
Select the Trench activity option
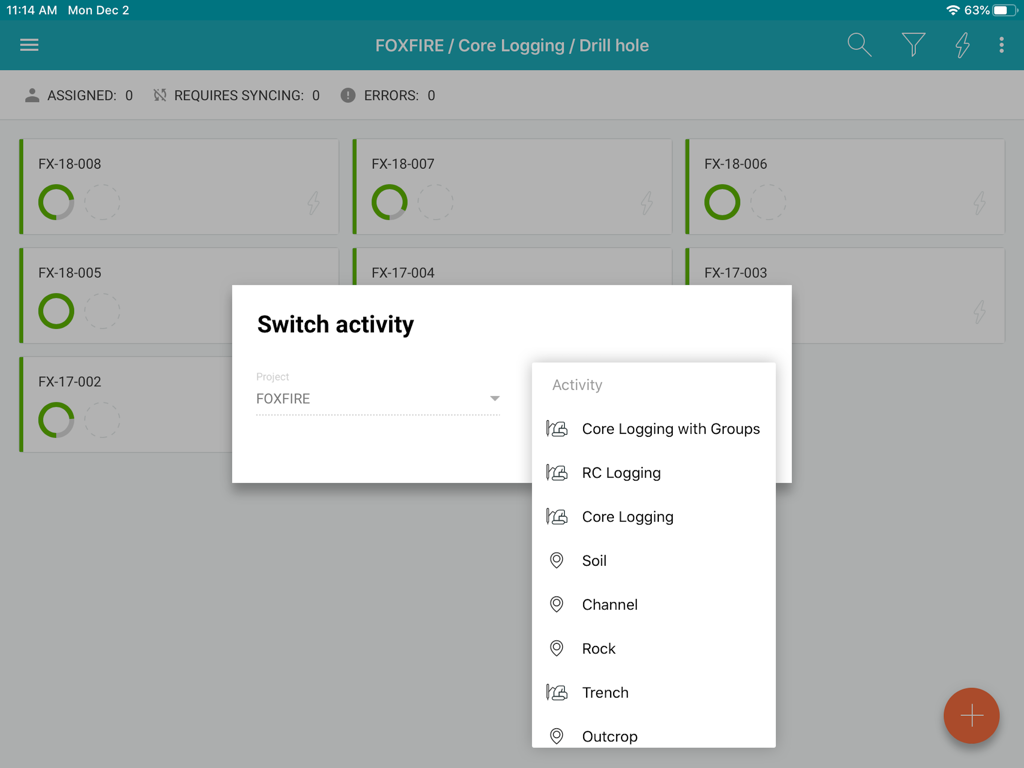point(605,692)
